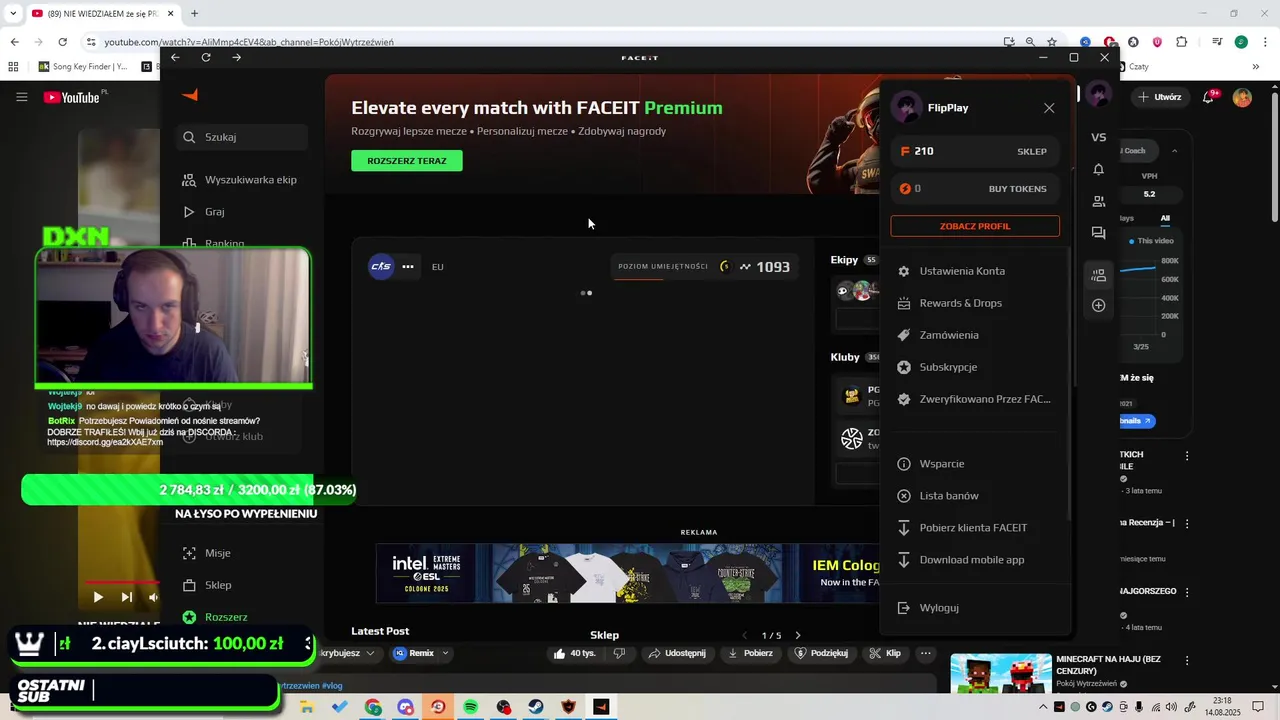Open Zweryfikowano Przez FACEIT menu entry

[x=975, y=399]
